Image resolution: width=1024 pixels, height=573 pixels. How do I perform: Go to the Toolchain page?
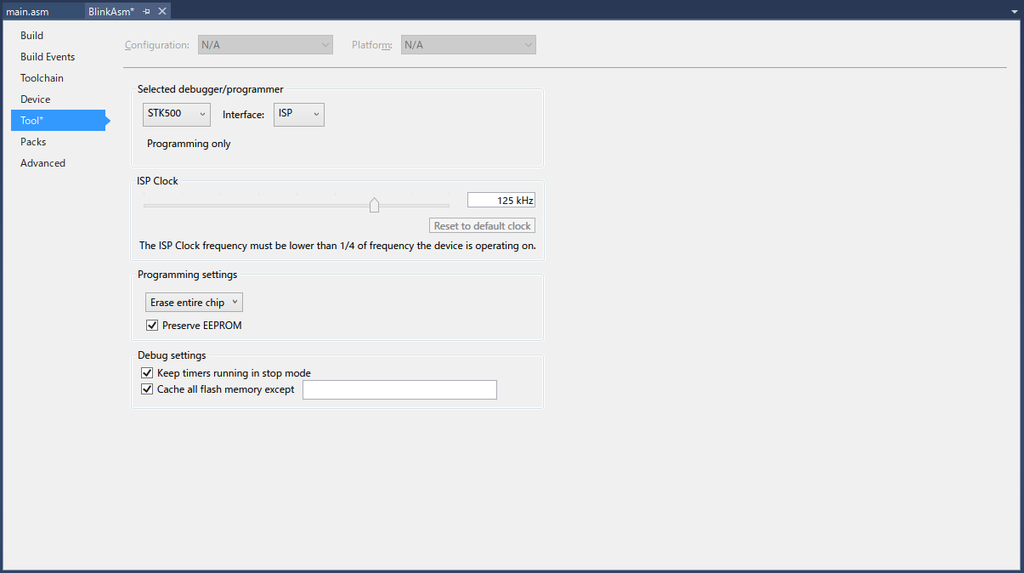point(42,78)
